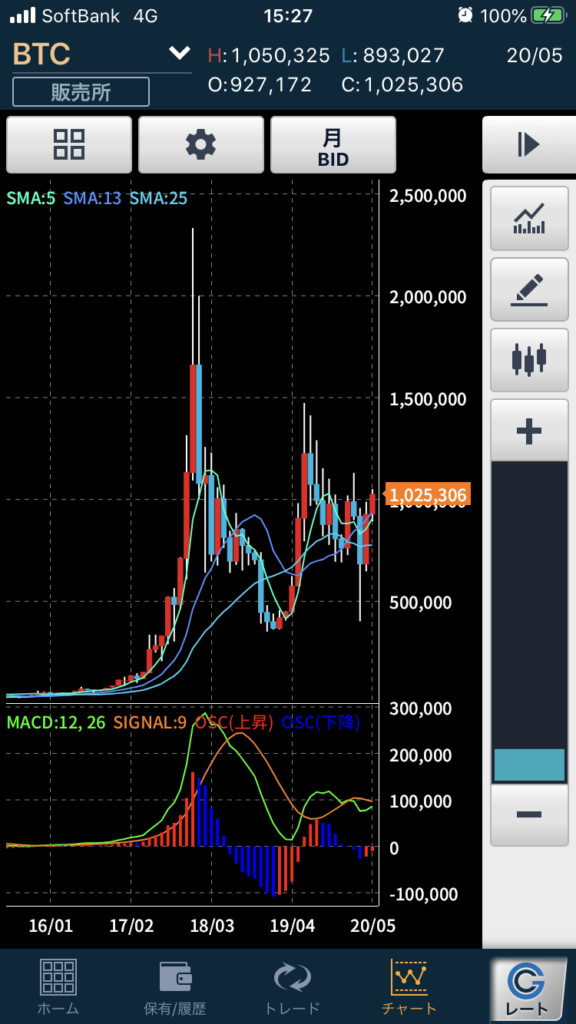The width and height of the screenshot is (576, 1024).
Task: Click the teal zoom slider handle
Action: pos(529,765)
